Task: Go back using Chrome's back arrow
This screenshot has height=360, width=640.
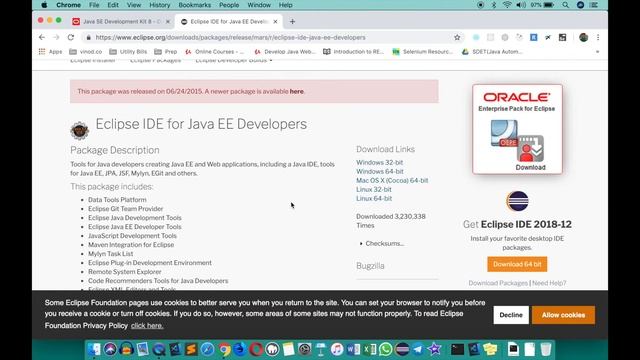Action: [42, 38]
